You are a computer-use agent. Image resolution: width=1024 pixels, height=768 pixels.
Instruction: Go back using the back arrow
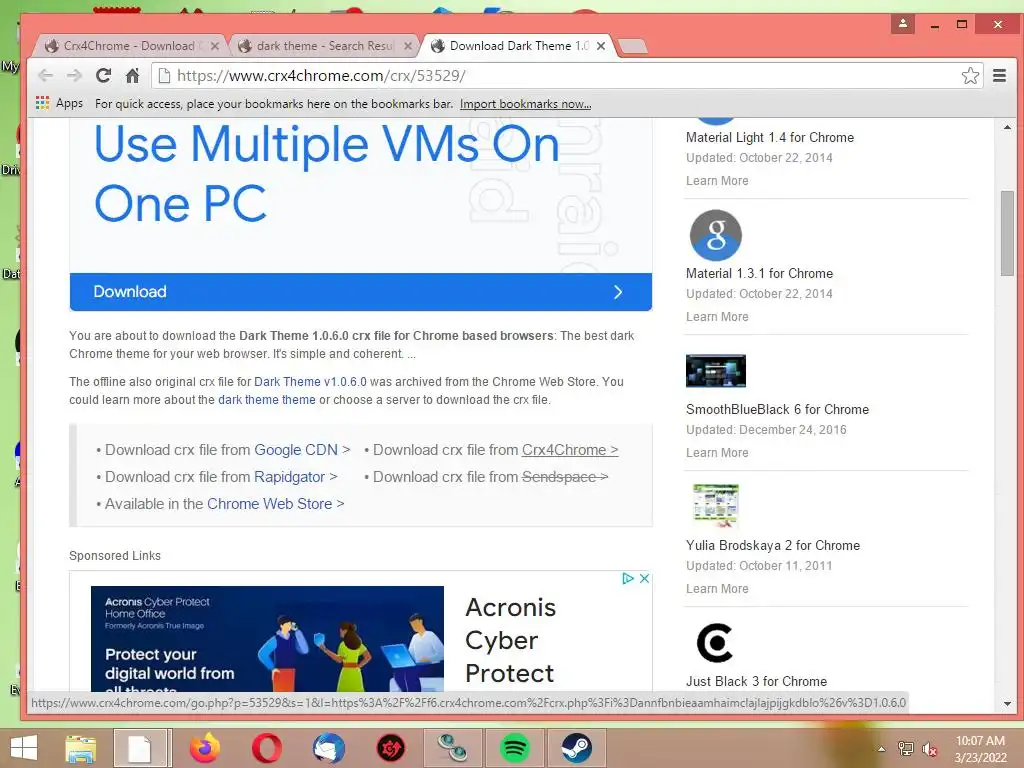tap(45, 75)
